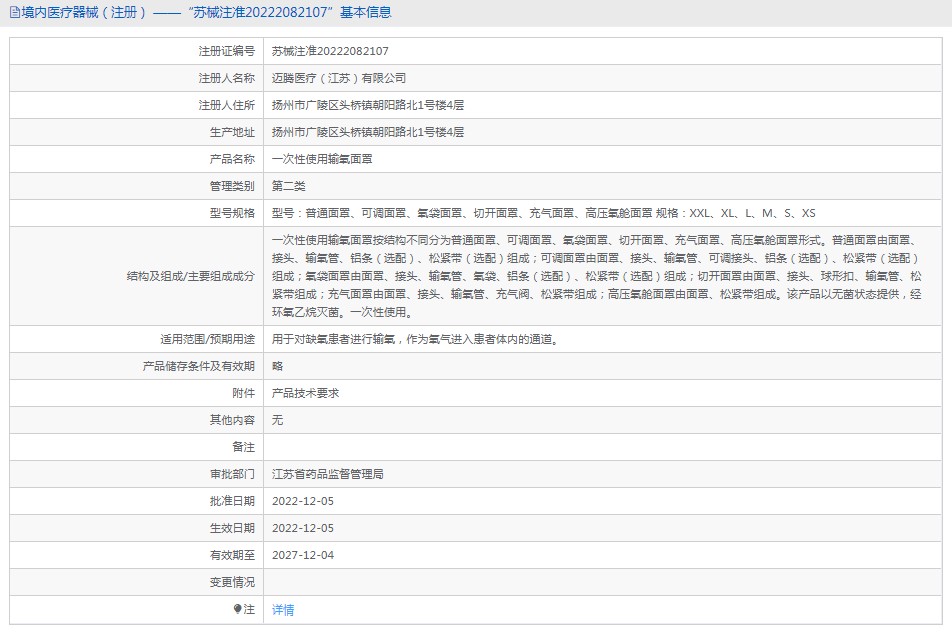Click address value in the 注册人住所 row
This screenshot has height=632, width=952.
coord(368,105)
